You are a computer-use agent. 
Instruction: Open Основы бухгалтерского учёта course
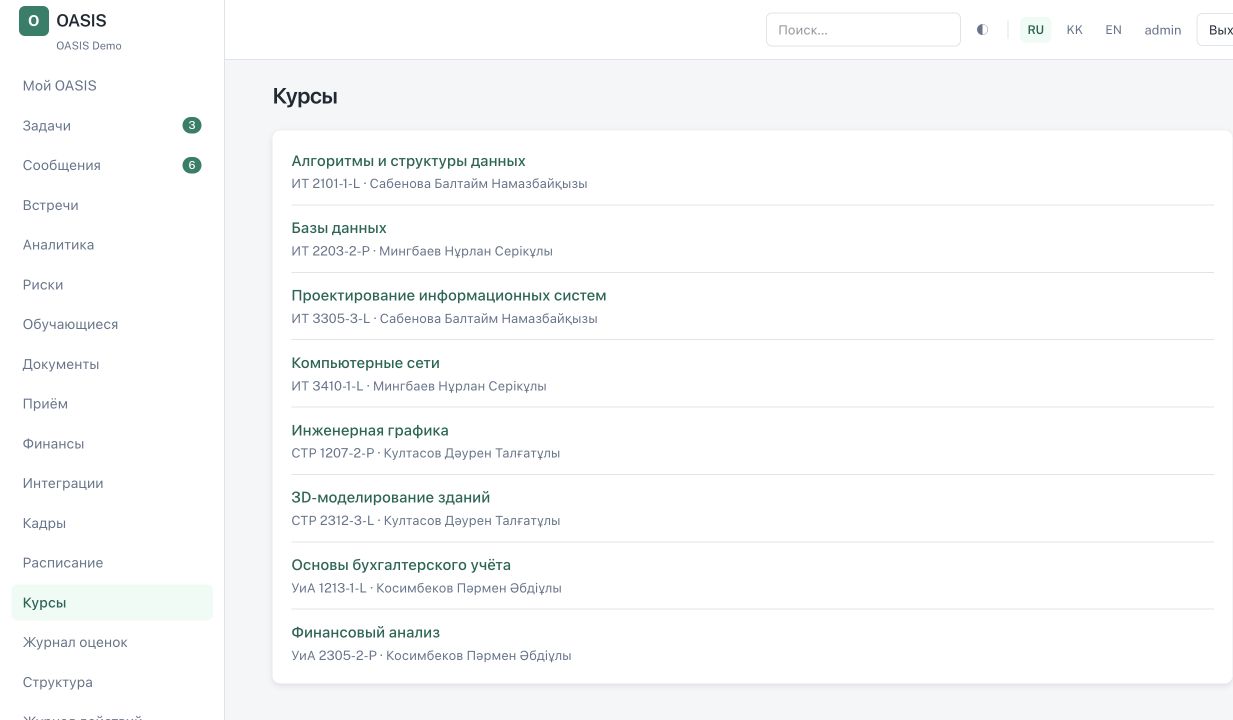click(401, 565)
